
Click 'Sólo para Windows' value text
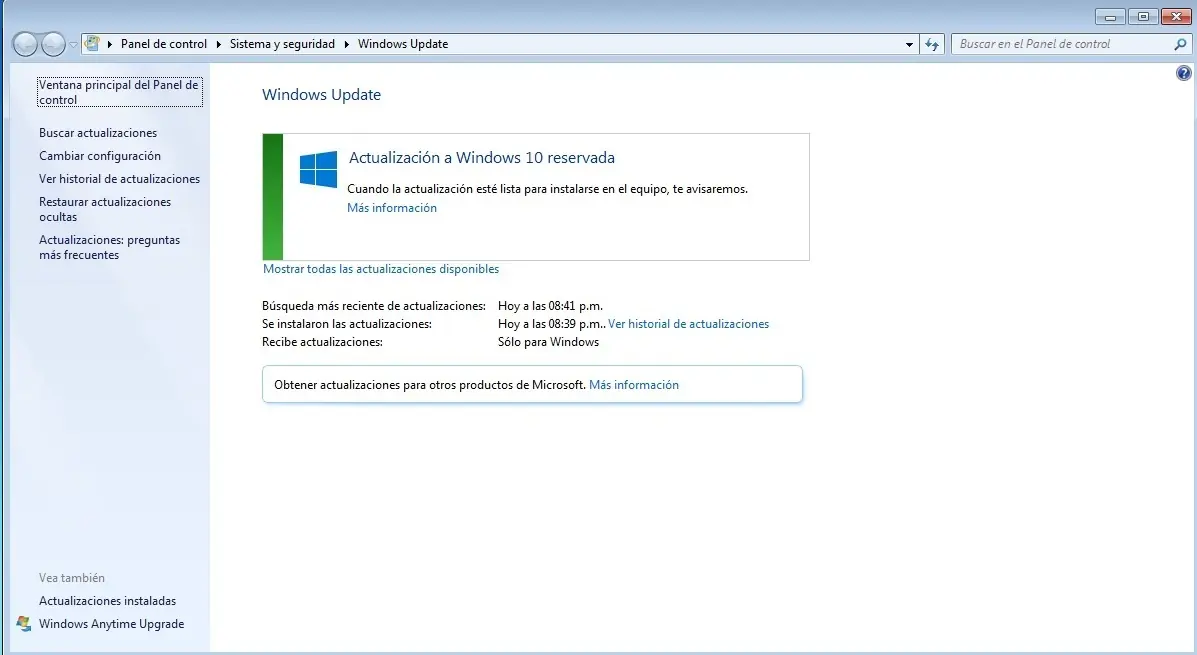pos(548,342)
